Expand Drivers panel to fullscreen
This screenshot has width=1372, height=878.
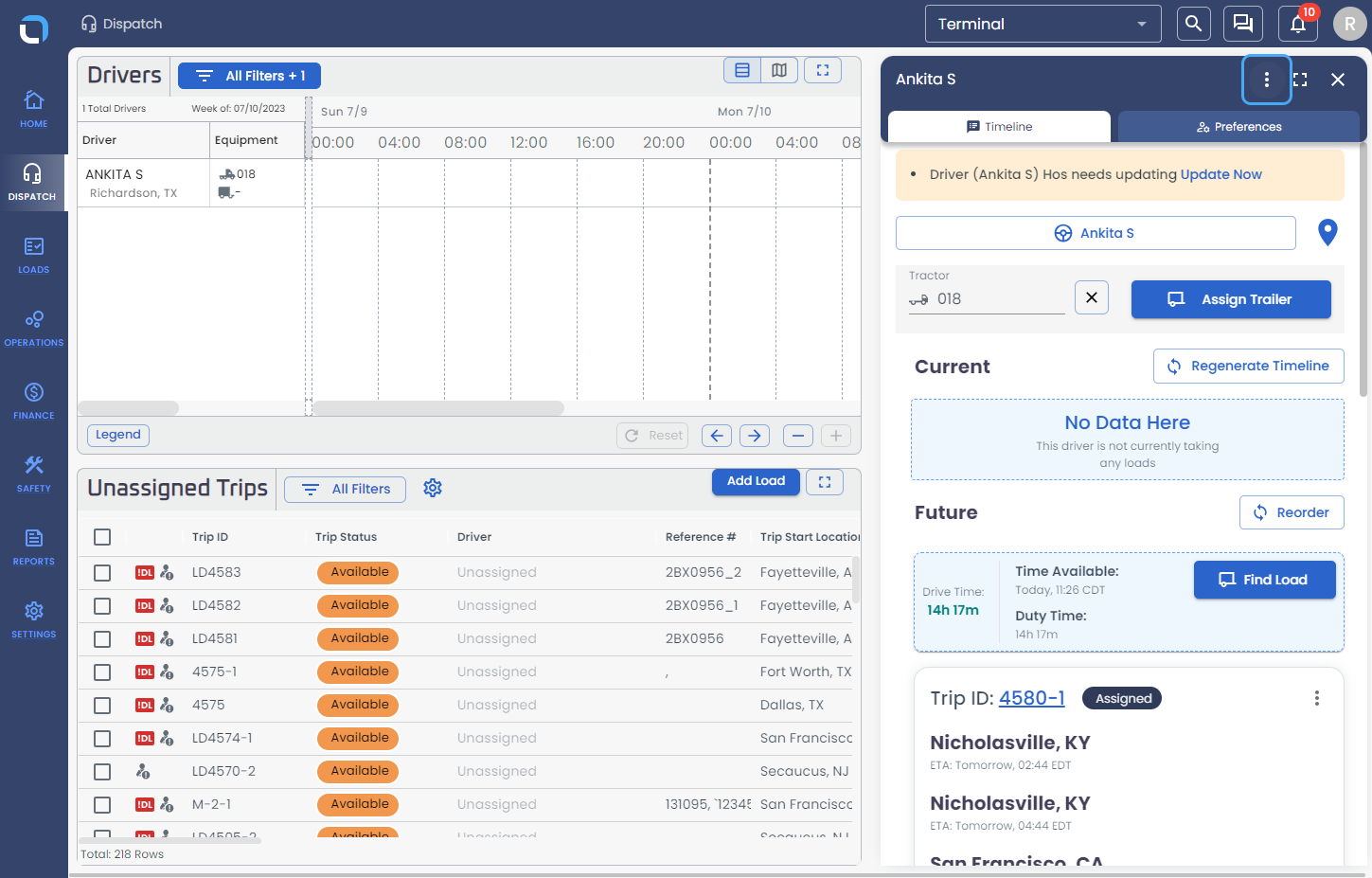click(823, 70)
